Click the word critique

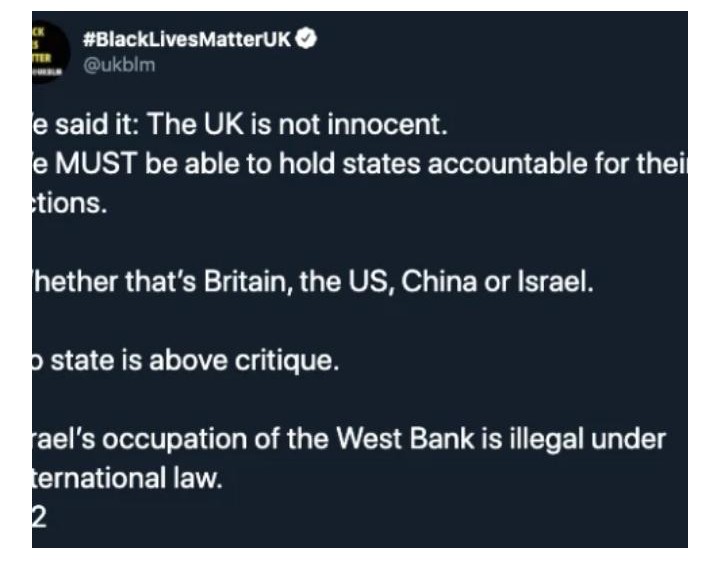pyautogui.click(x=287, y=360)
